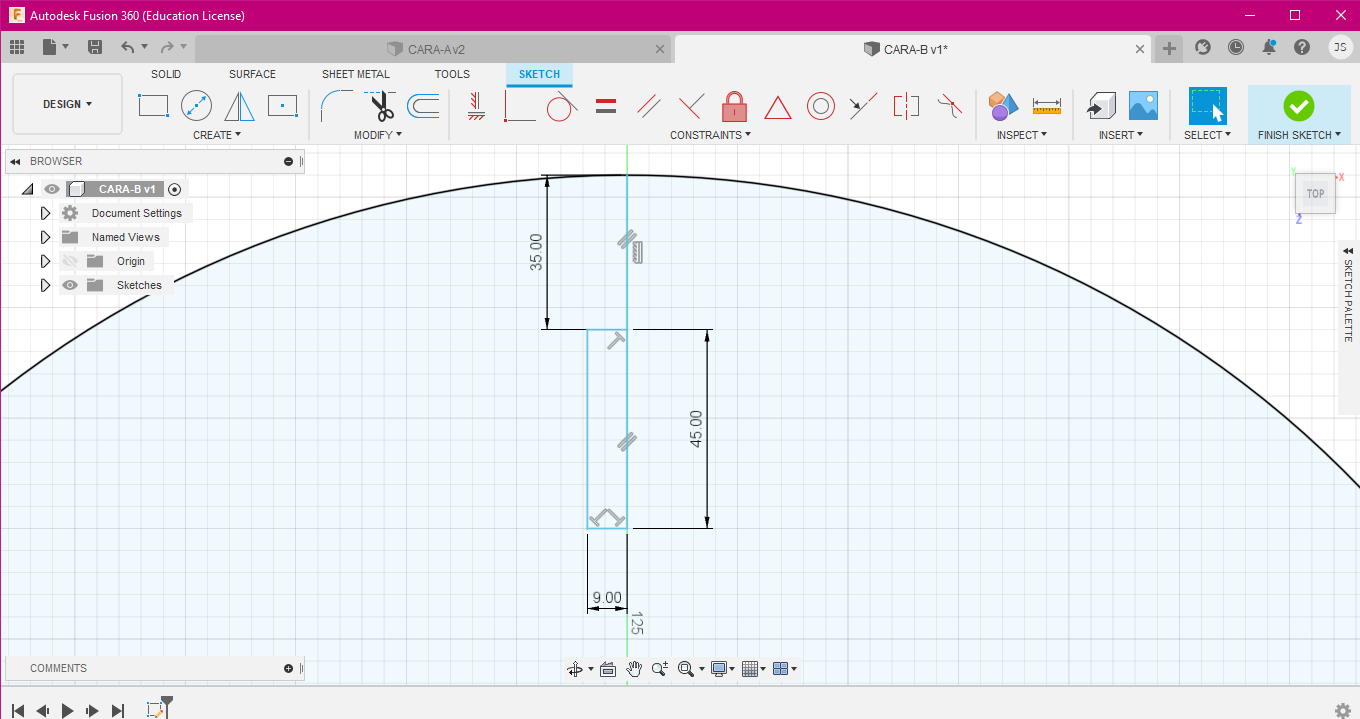Open the INSERT dropdown menu
The width and height of the screenshot is (1360, 719).
[x=1121, y=135]
